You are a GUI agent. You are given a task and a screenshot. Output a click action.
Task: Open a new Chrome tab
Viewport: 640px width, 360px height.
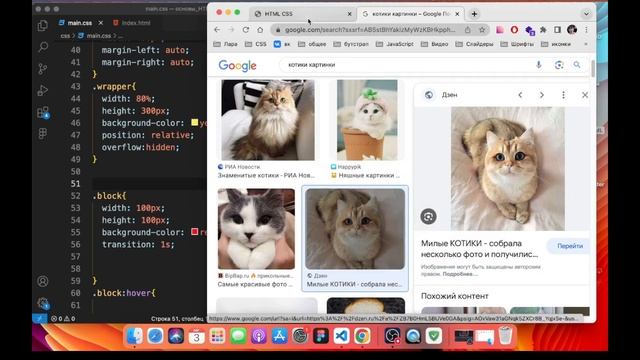pos(474,14)
